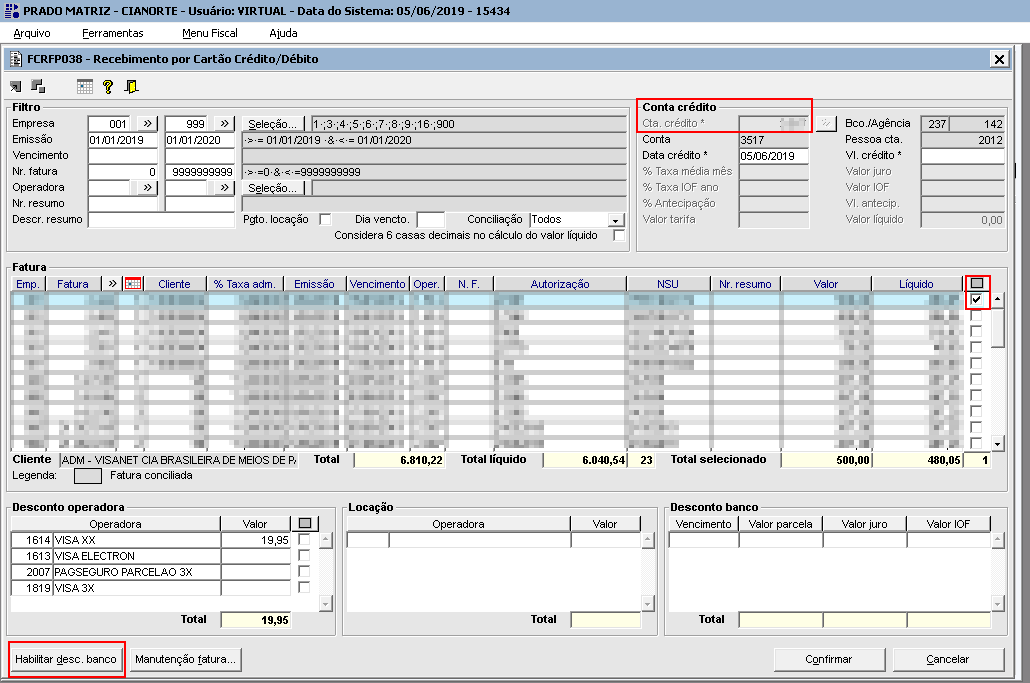The width and height of the screenshot is (1030, 683).
Task: Open the Cta. crédito lookup button
Action: (x=826, y=123)
